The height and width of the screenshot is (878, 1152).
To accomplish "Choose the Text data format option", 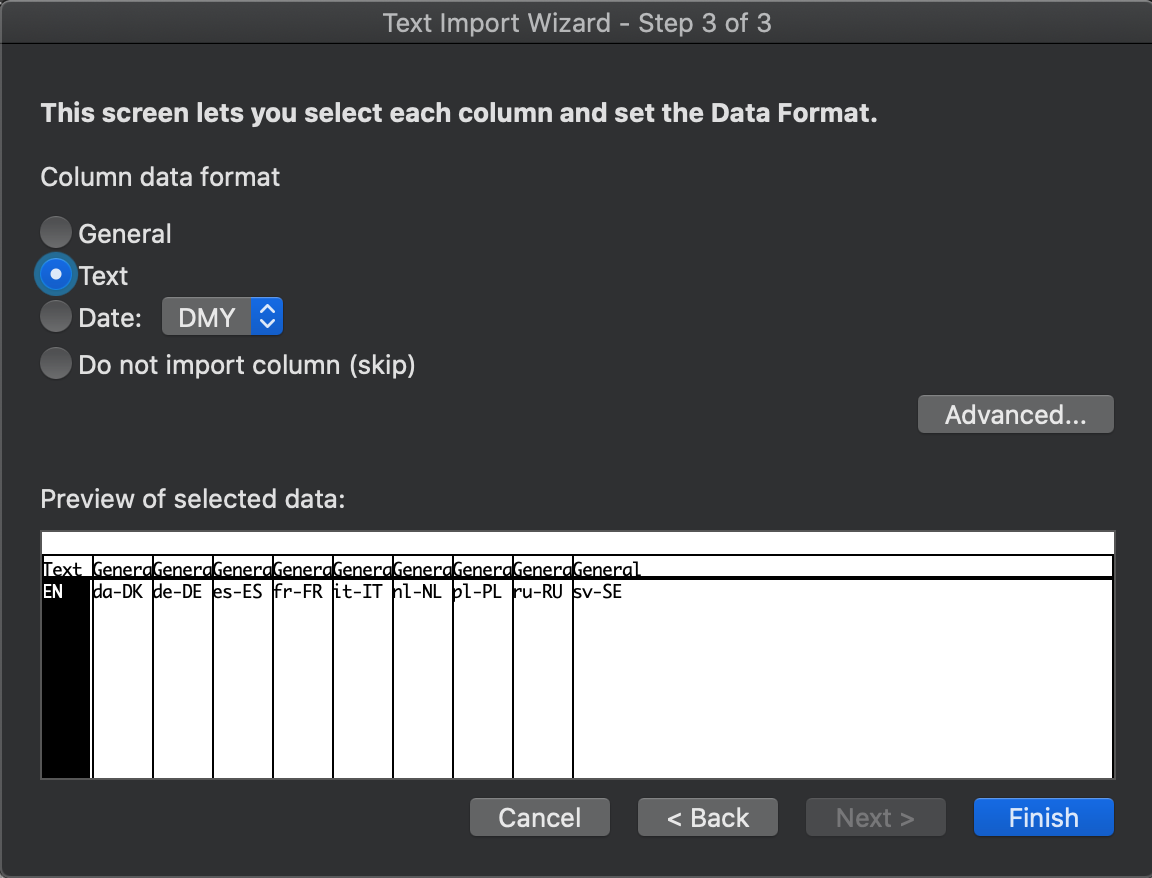I will [56, 275].
